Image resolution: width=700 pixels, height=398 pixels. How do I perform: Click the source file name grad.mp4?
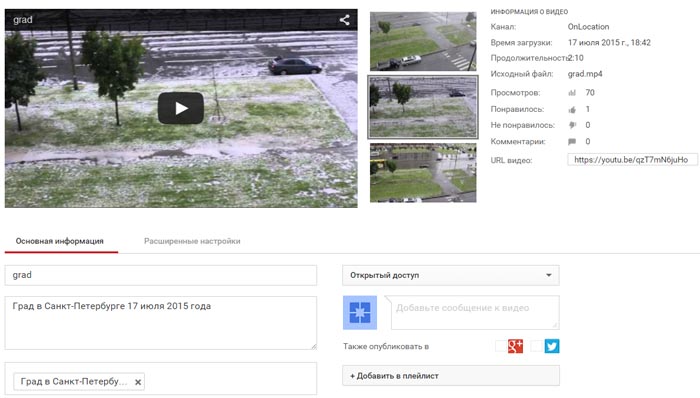click(x=585, y=74)
